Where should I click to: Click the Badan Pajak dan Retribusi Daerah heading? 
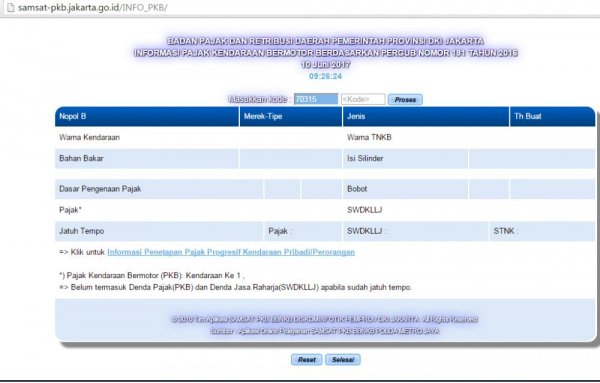(x=325, y=41)
